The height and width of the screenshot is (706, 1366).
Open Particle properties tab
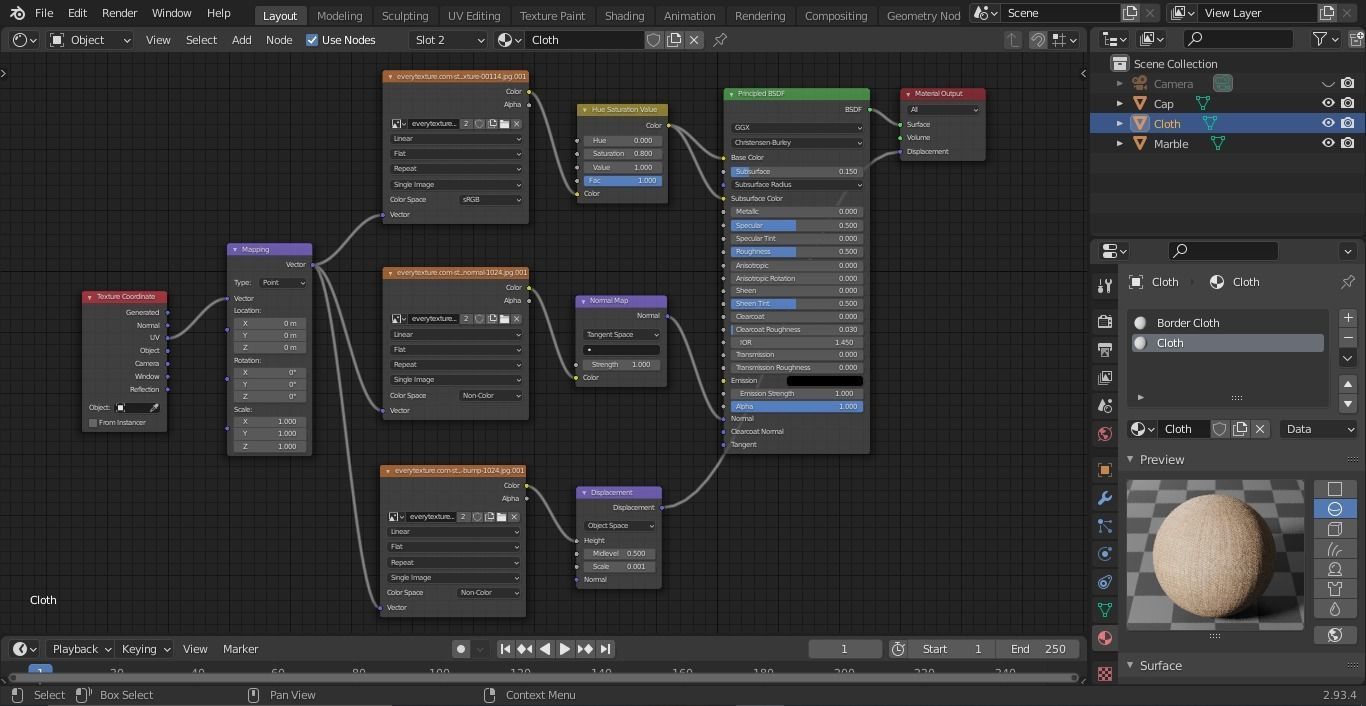coord(1105,526)
